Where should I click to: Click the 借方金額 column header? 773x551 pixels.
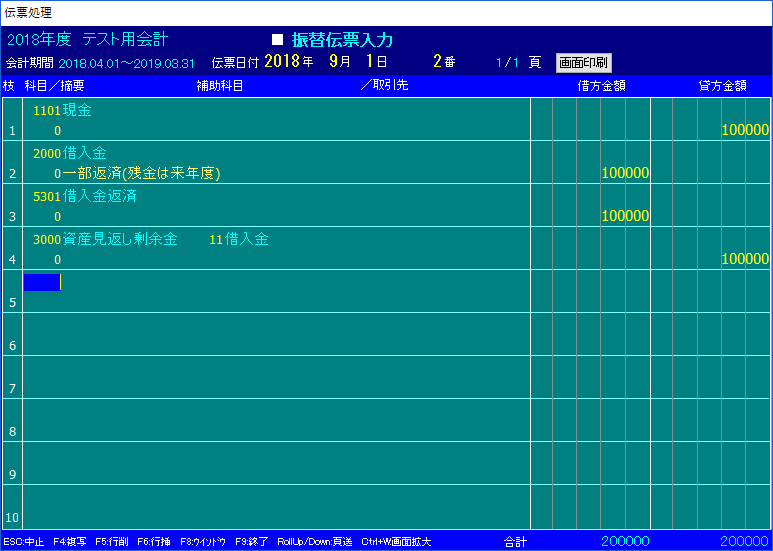coord(601,86)
